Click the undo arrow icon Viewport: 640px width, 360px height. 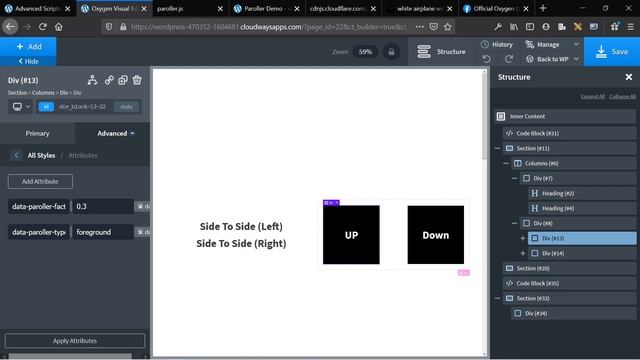pyautogui.click(x=486, y=59)
